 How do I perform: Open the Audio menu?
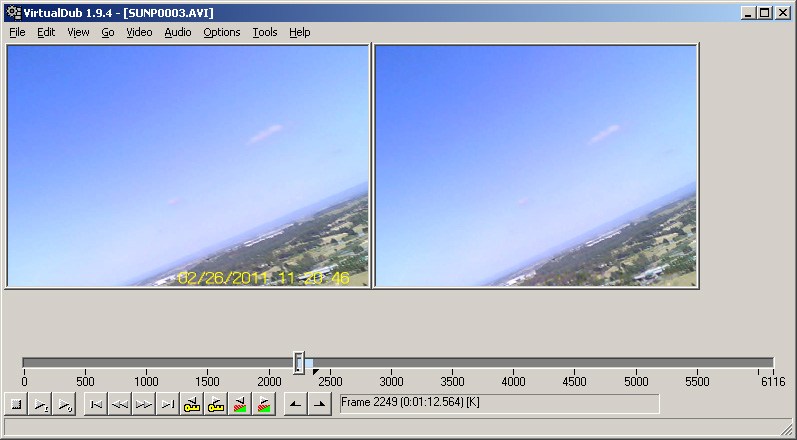178,32
